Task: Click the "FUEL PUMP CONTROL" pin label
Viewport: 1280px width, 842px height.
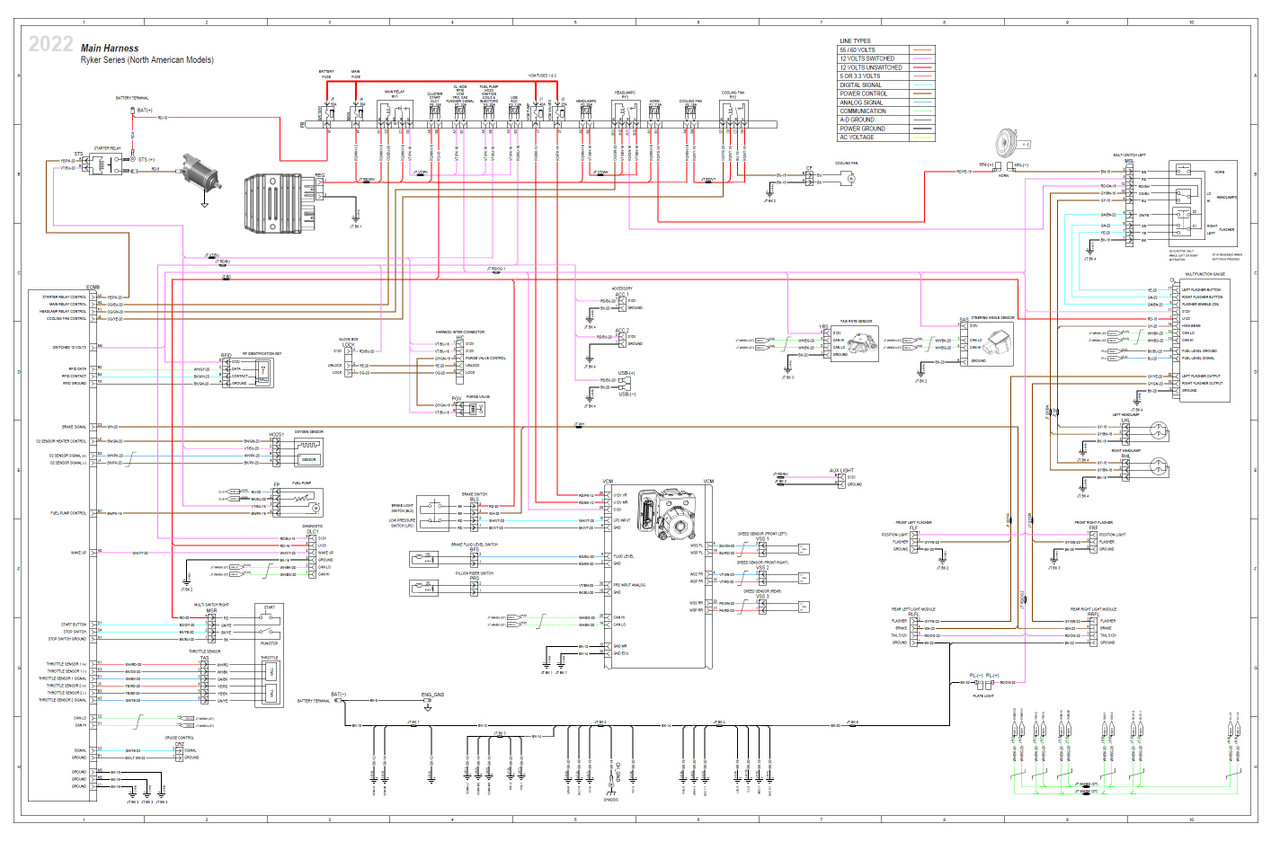Action: point(68,513)
